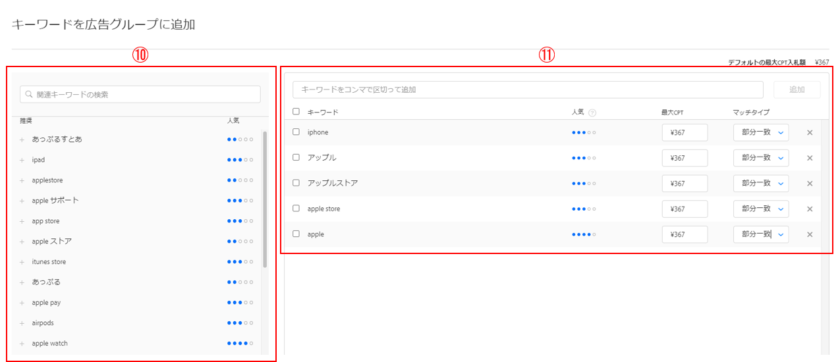Click the 追加 add button
This screenshot has height=362, width=840.
pyautogui.click(x=797, y=90)
